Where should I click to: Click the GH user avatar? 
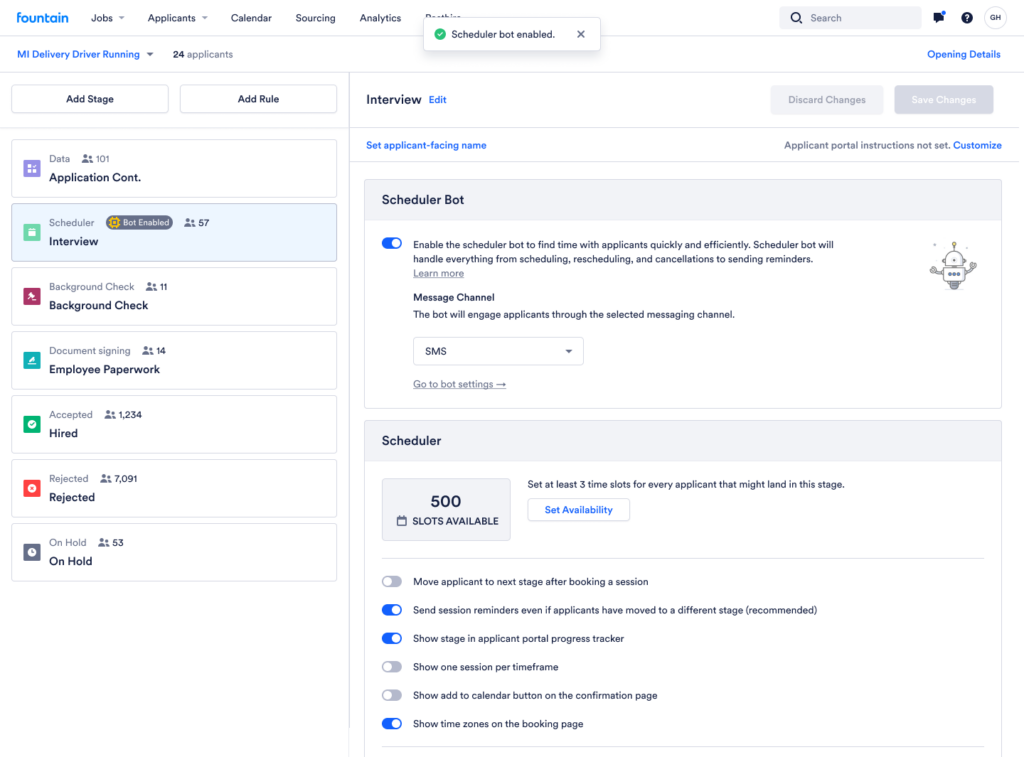click(x=995, y=18)
